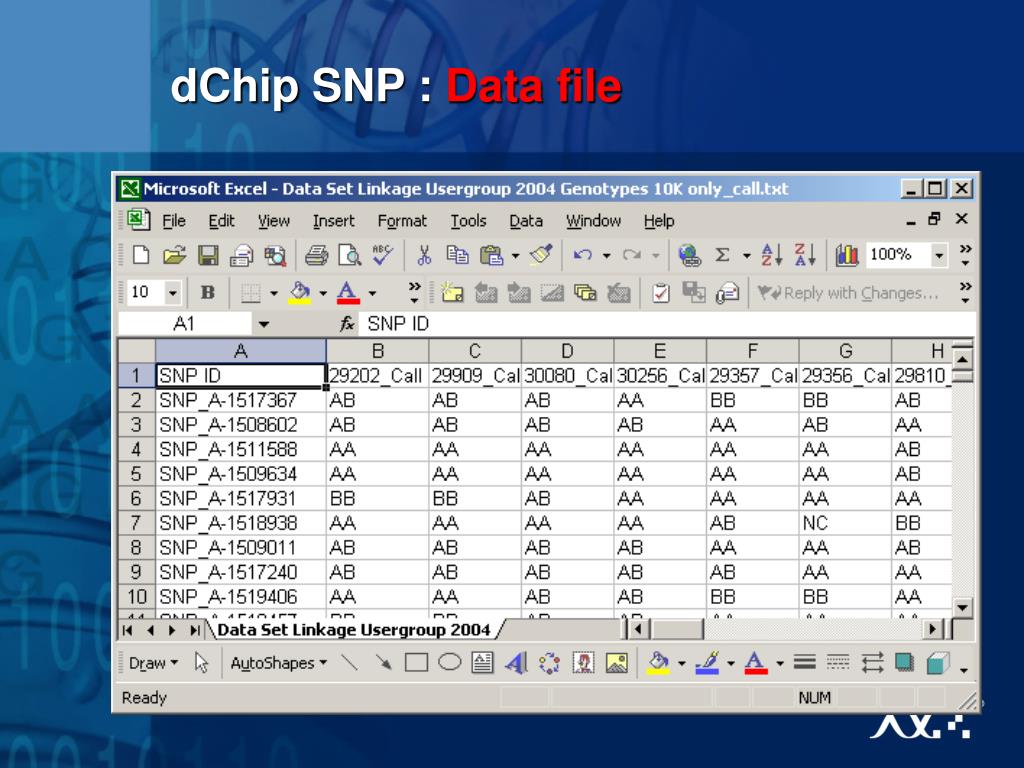This screenshot has width=1024, height=768.
Task: Click the Select Objects pointer tool
Action: (x=201, y=663)
